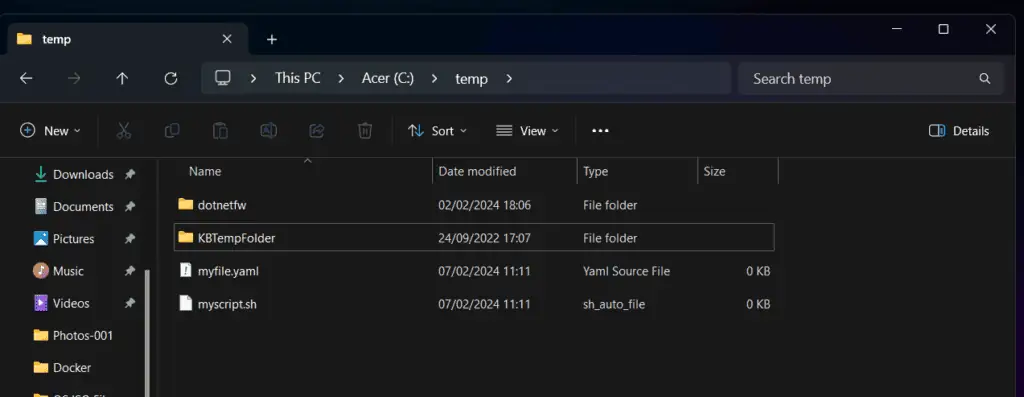Viewport: 1024px width, 397px height.
Task: Open the New dropdown menu
Action: pyautogui.click(x=50, y=131)
